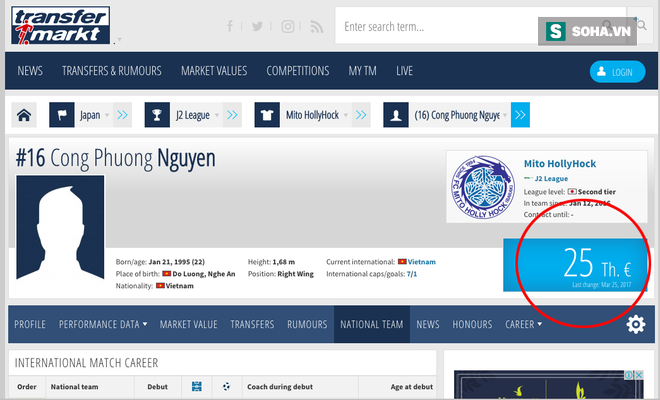This screenshot has width=660, height=400.
Task: Open the Instagram icon in header
Action: (x=288, y=27)
